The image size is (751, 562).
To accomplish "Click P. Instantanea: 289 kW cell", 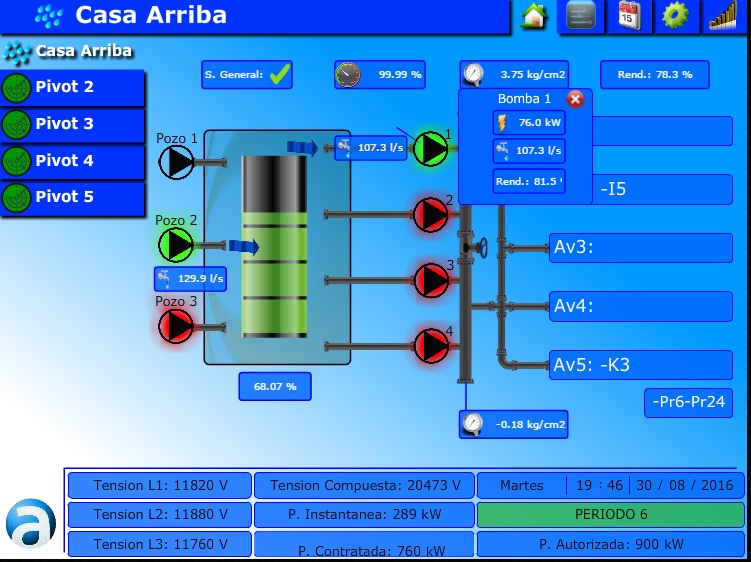I will coord(364,515).
